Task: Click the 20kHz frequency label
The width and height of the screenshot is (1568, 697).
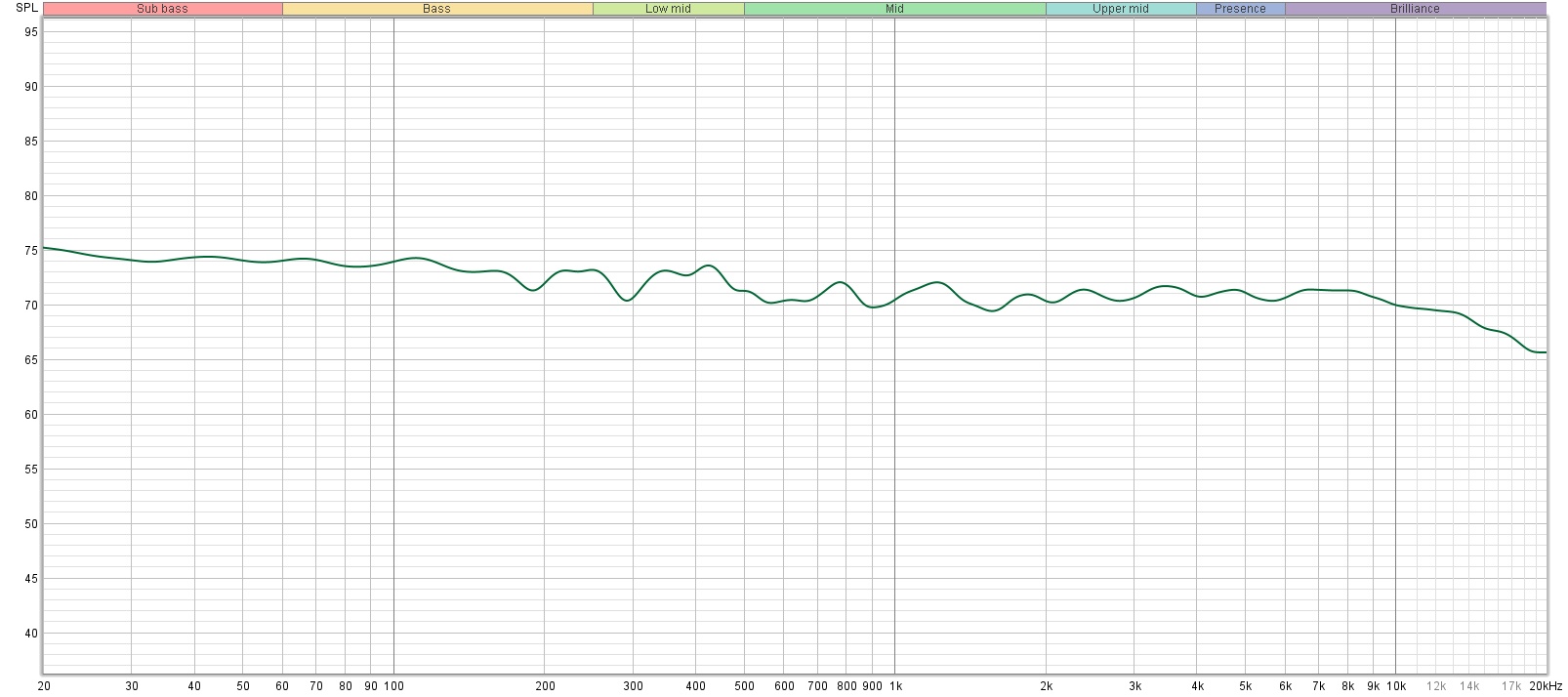Action: pyautogui.click(x=1547, y=686)
